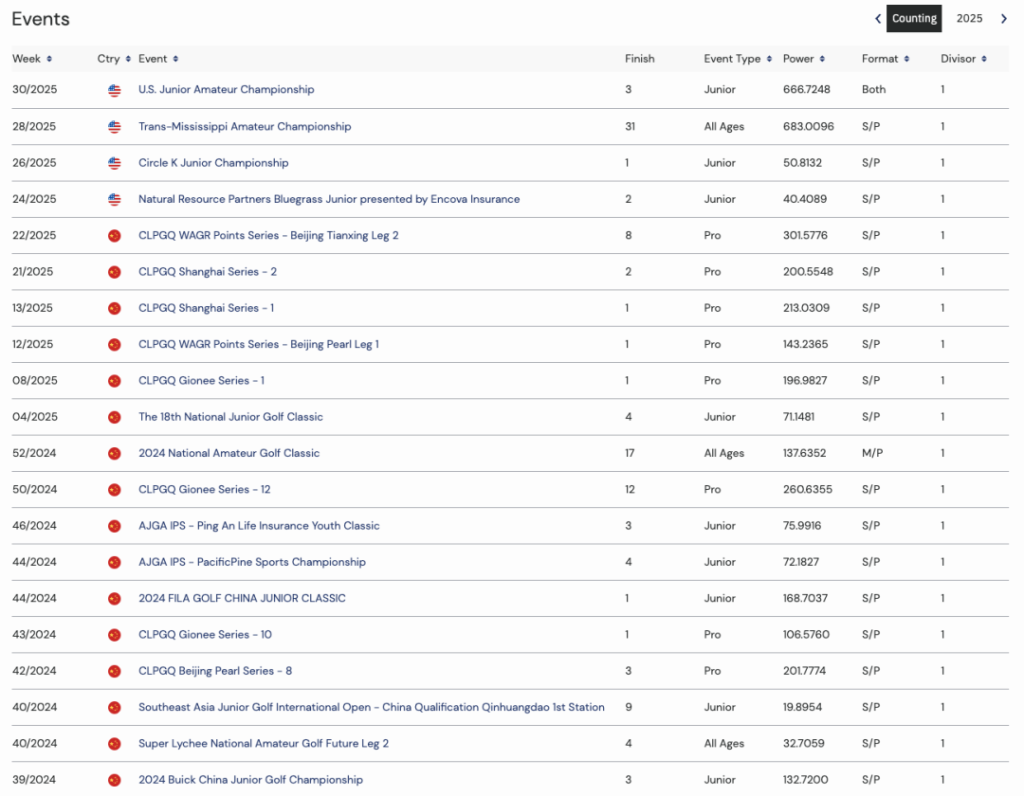The width and height of the screenshot is (1024, 796).
Task: Sort by the Ctry column header
Action: tap(113, 59)
